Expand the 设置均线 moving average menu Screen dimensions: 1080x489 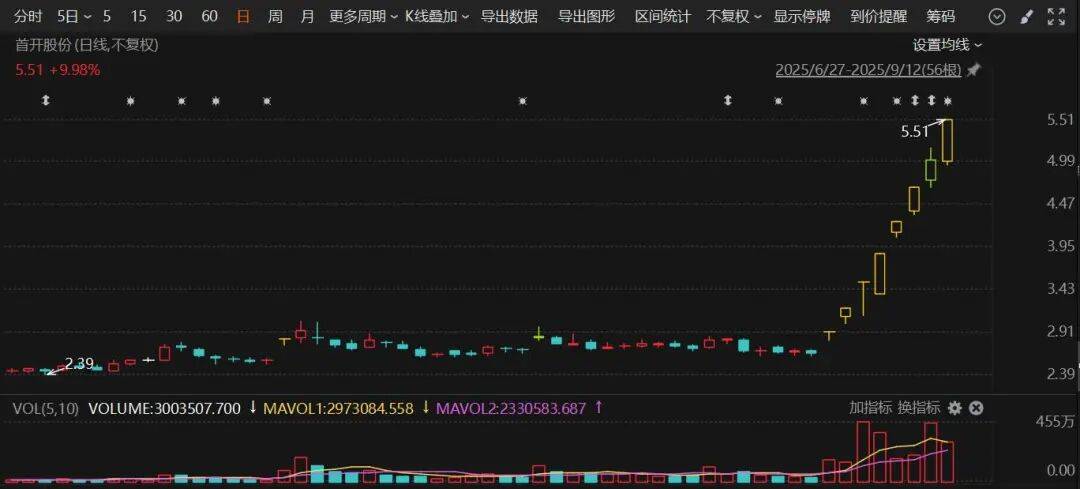[x=946, y=45]
